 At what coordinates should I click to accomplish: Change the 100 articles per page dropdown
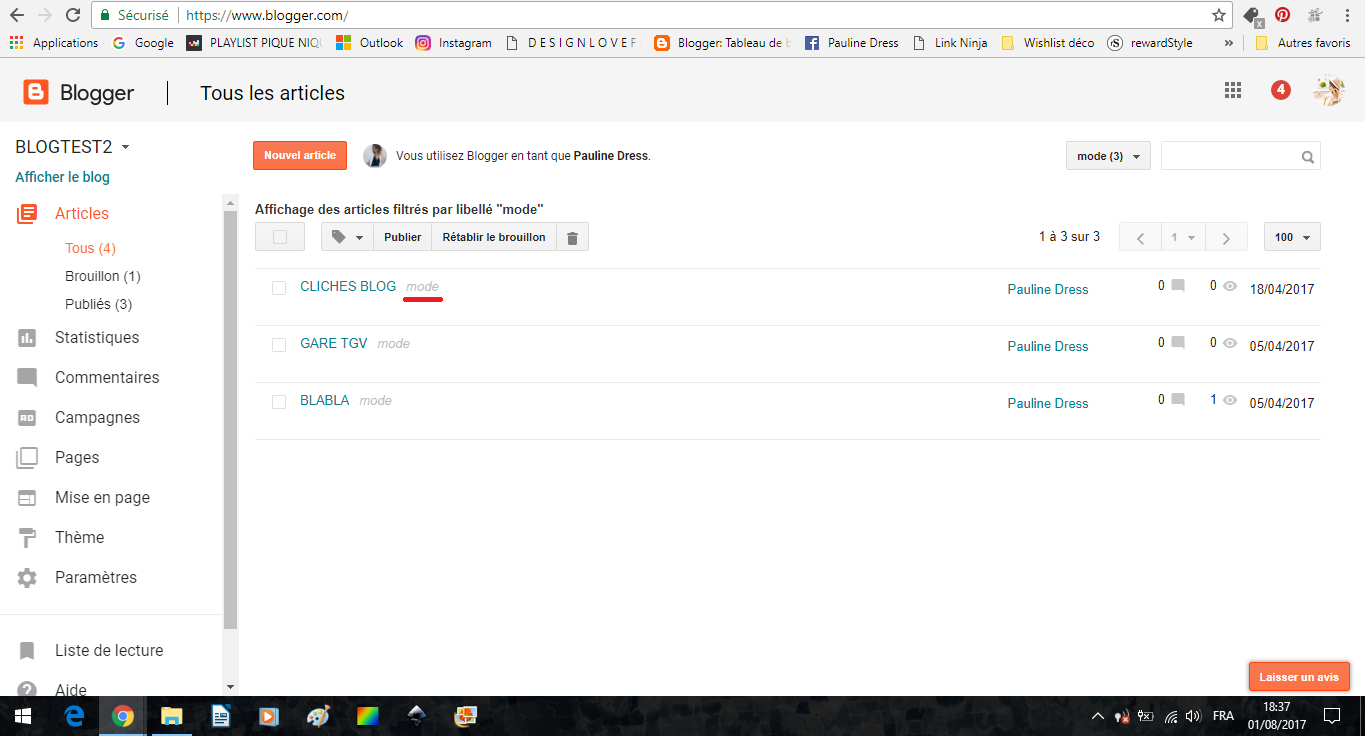click(x=1292, y=238)
